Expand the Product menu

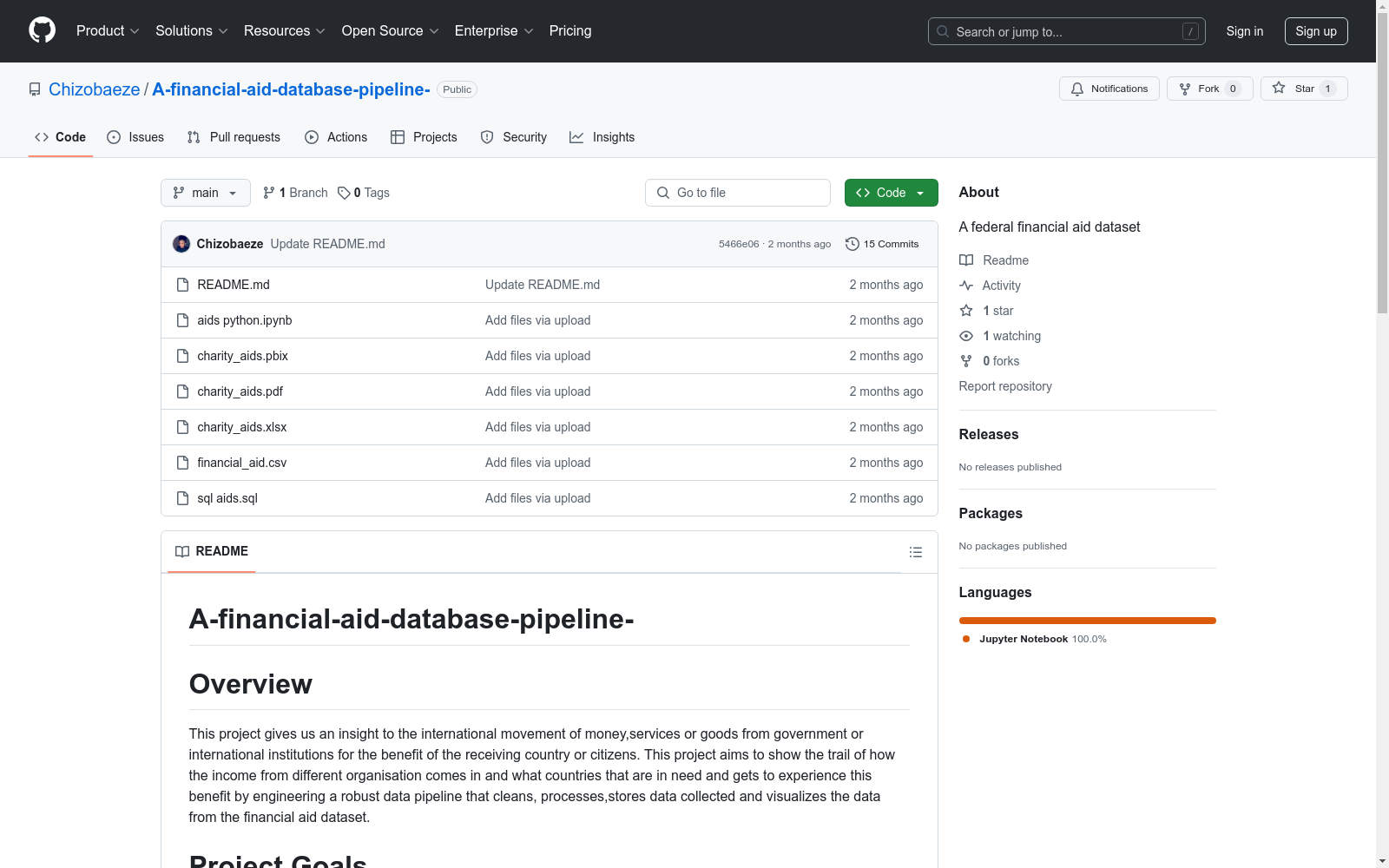pos(108,30)
